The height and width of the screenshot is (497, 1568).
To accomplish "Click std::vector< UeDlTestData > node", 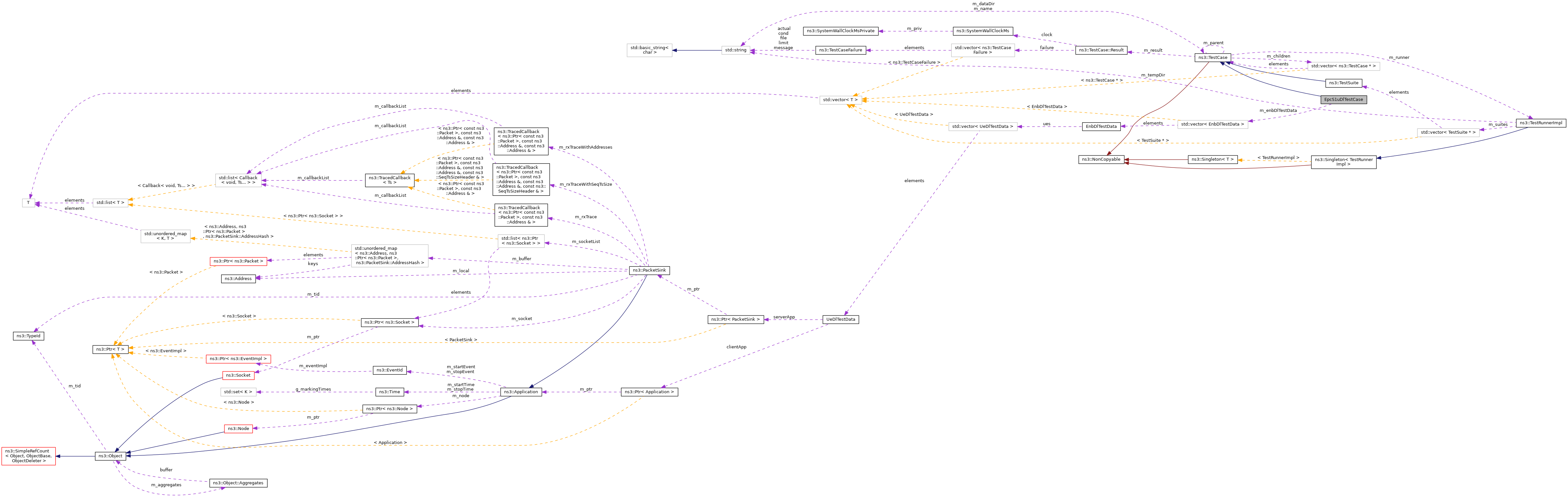I will [x=983, y=127].
